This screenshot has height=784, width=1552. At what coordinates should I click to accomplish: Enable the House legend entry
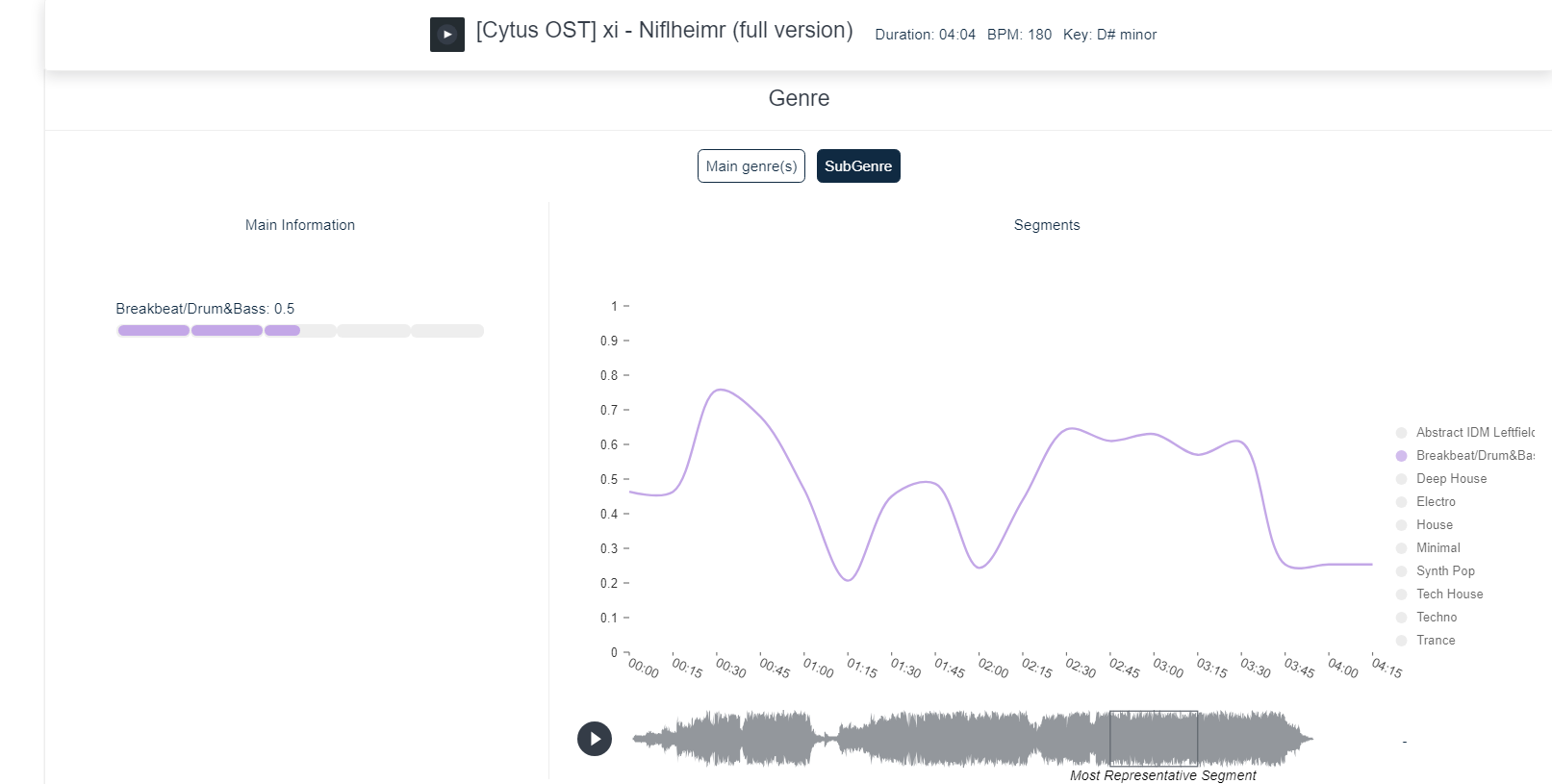1434,525
